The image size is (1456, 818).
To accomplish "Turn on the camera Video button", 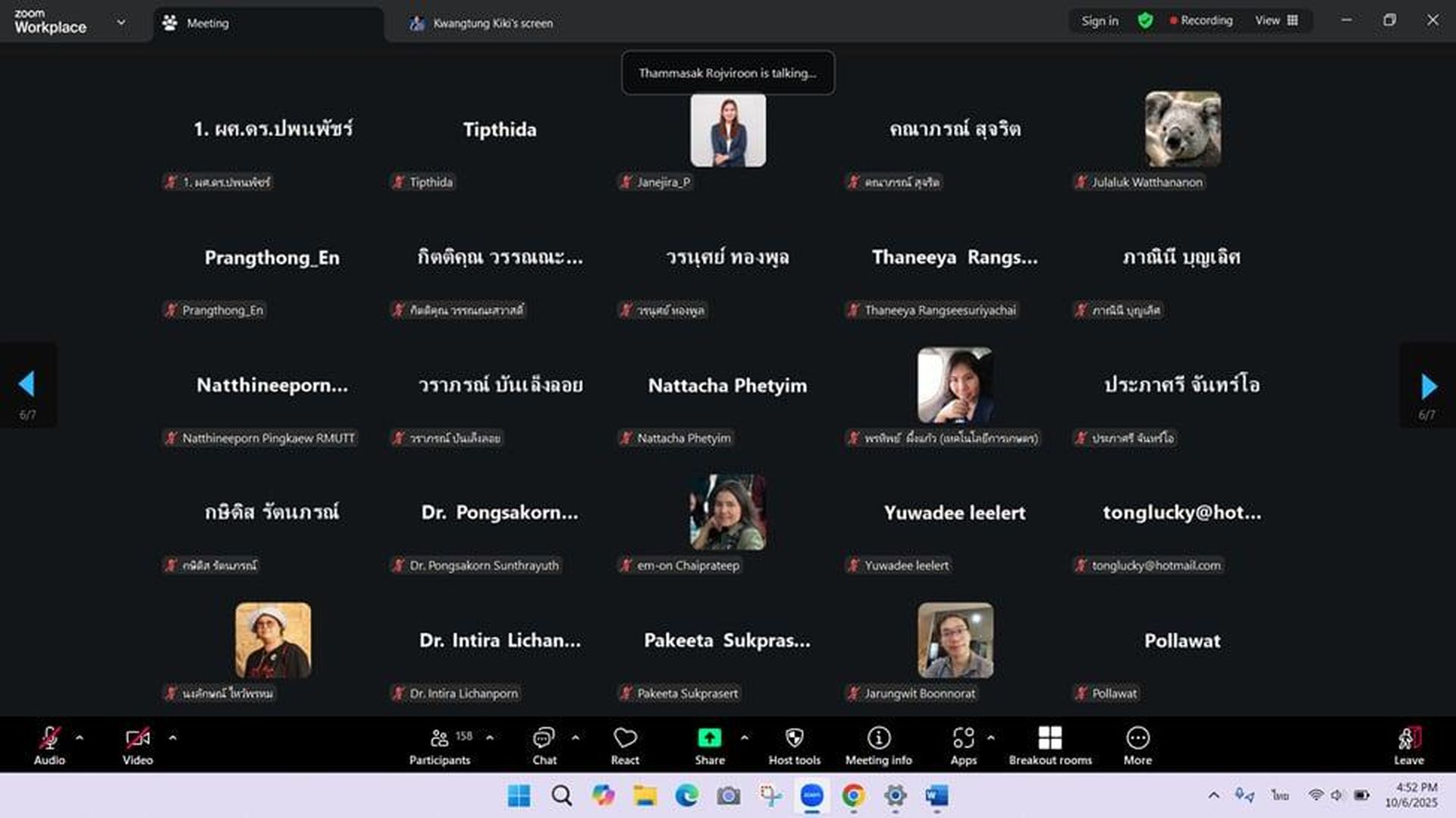I will pyautogui.click(x=137, y=745).
